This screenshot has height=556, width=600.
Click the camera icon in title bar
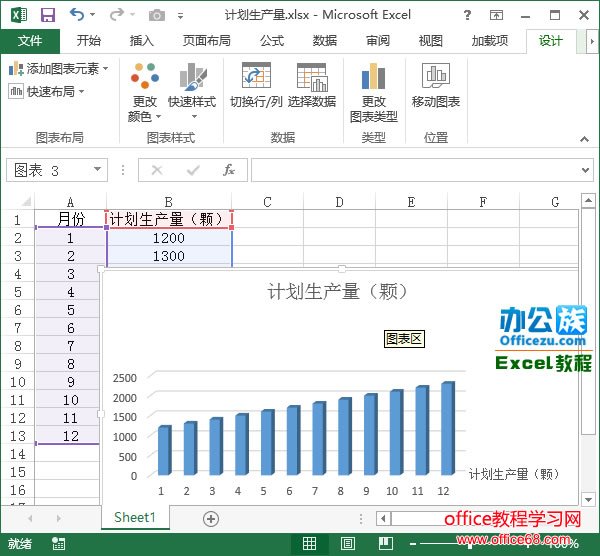[x=157, y=15]
